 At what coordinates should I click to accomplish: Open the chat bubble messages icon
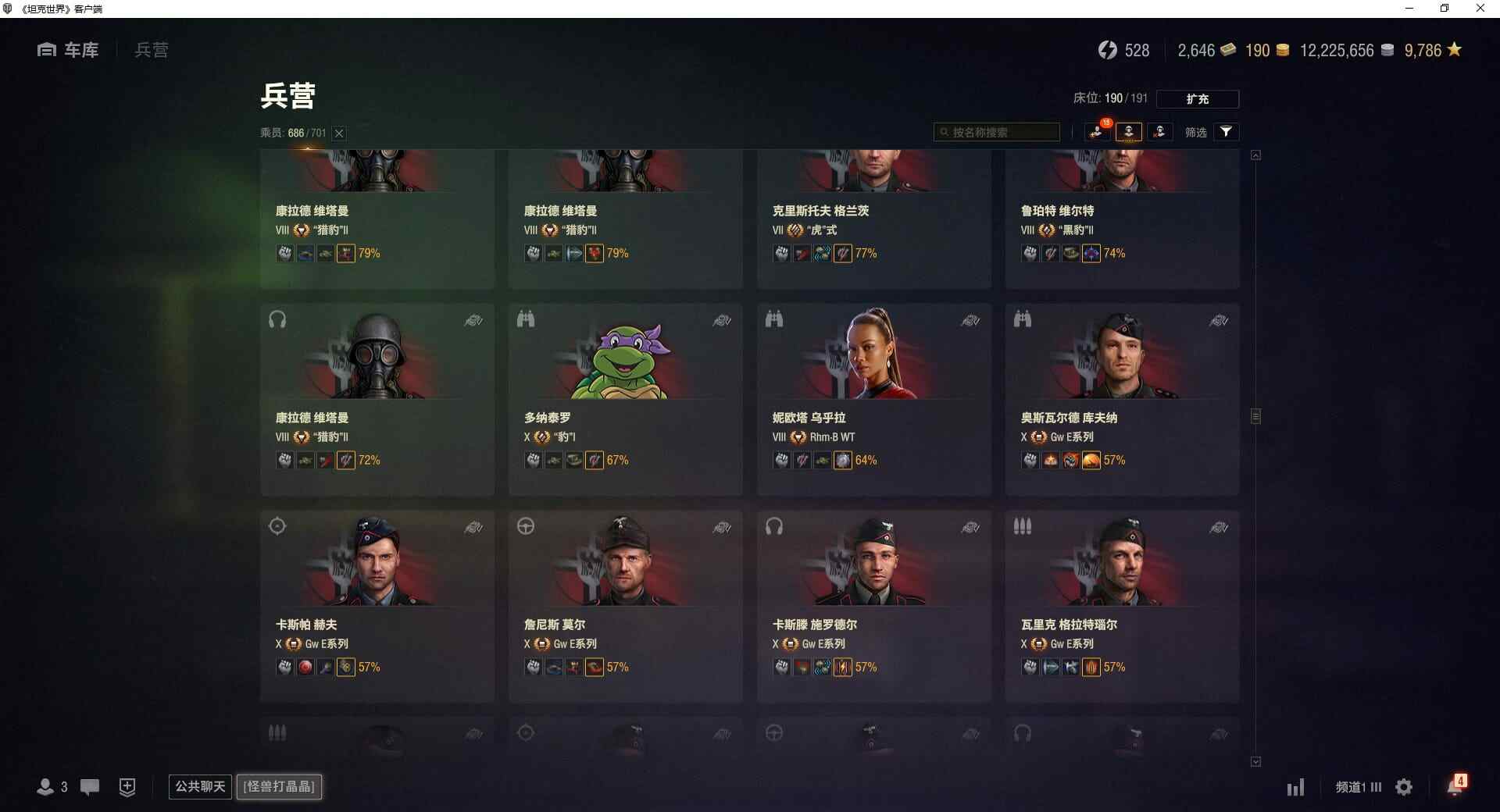[90, 787]
